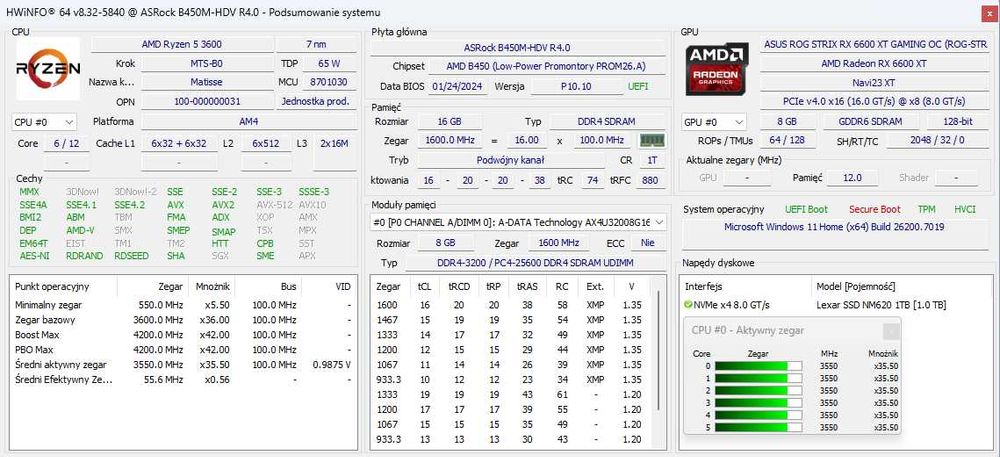Click the tCL column header
This screenshot has height=457, width=1000.
click(x=424, y=287)
